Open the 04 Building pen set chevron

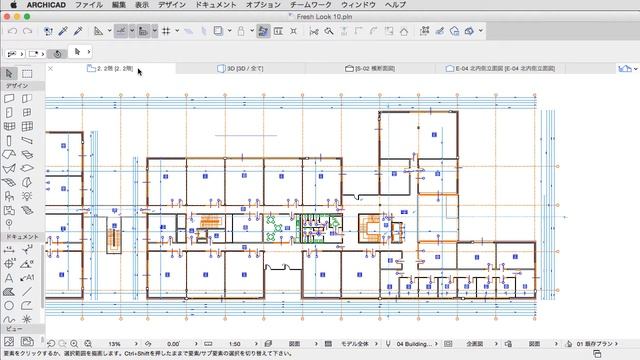[x=436, y=344]
